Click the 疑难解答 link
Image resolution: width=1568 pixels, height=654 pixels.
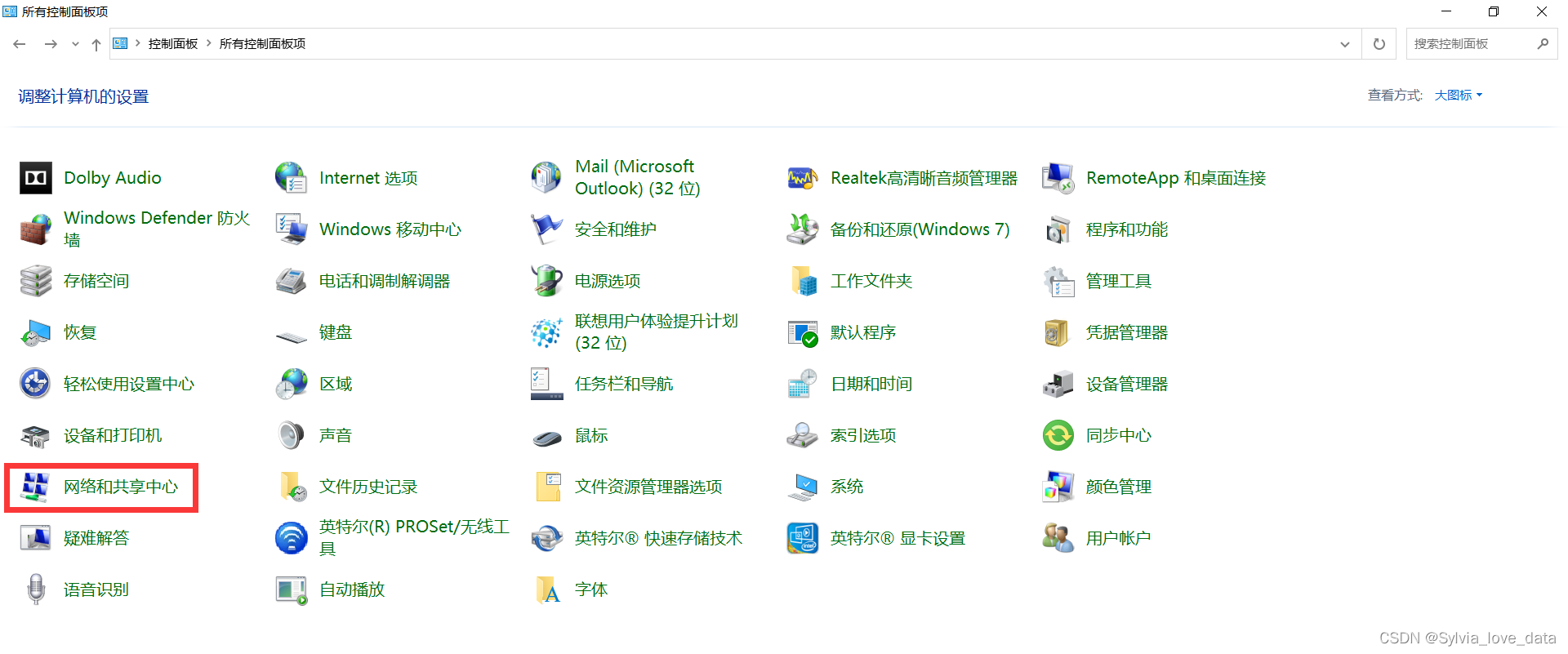[96, 538]
